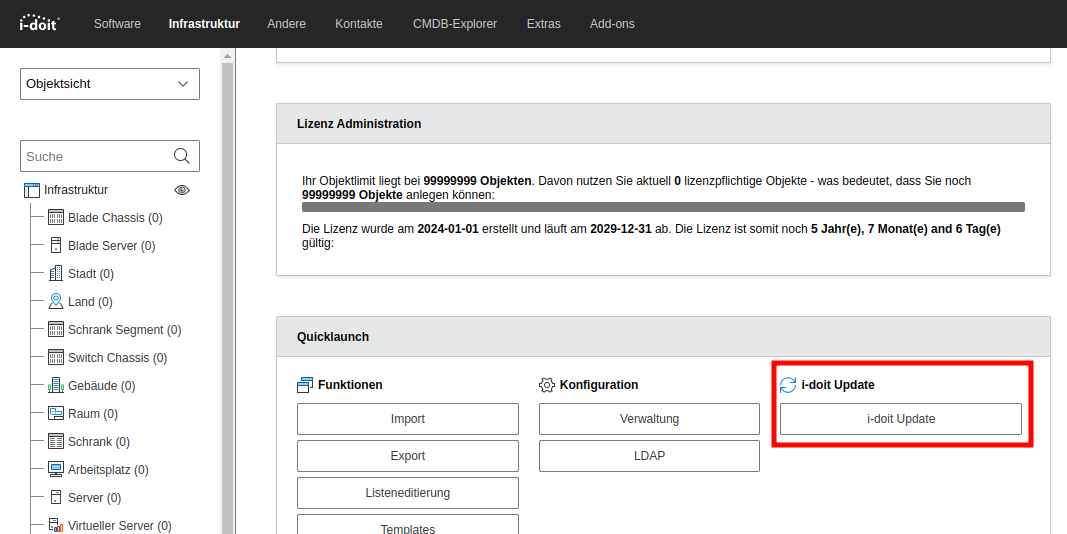Click the i-doit logo
Screen dimensions: 1067x534
pos(39,23)
